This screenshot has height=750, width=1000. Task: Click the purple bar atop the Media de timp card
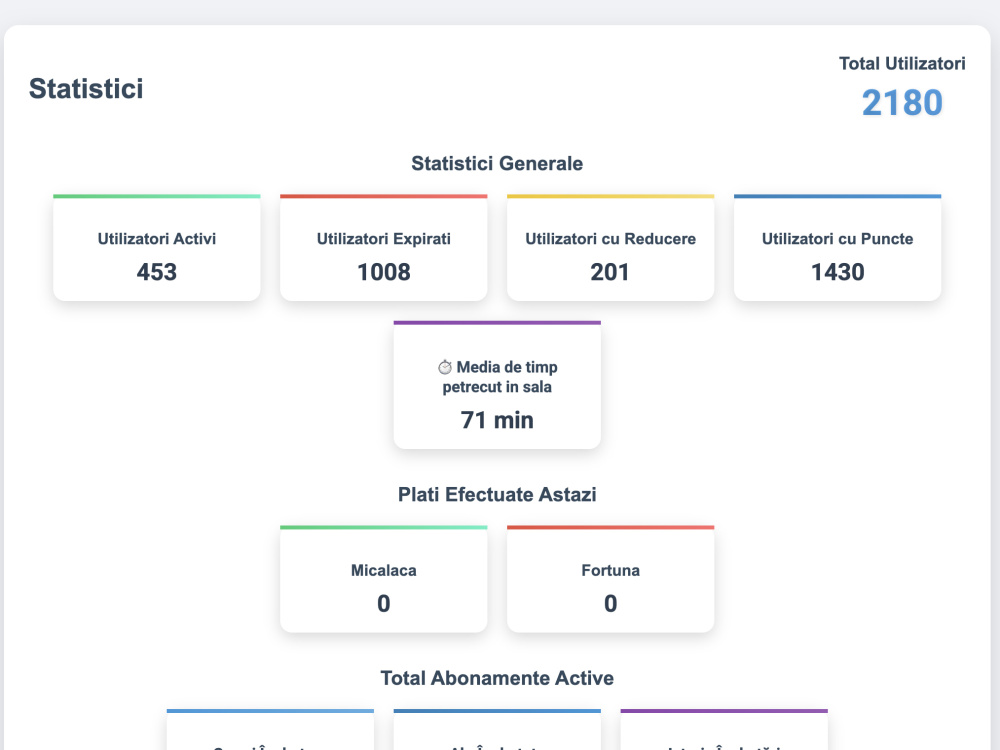(x=497, y=323)
